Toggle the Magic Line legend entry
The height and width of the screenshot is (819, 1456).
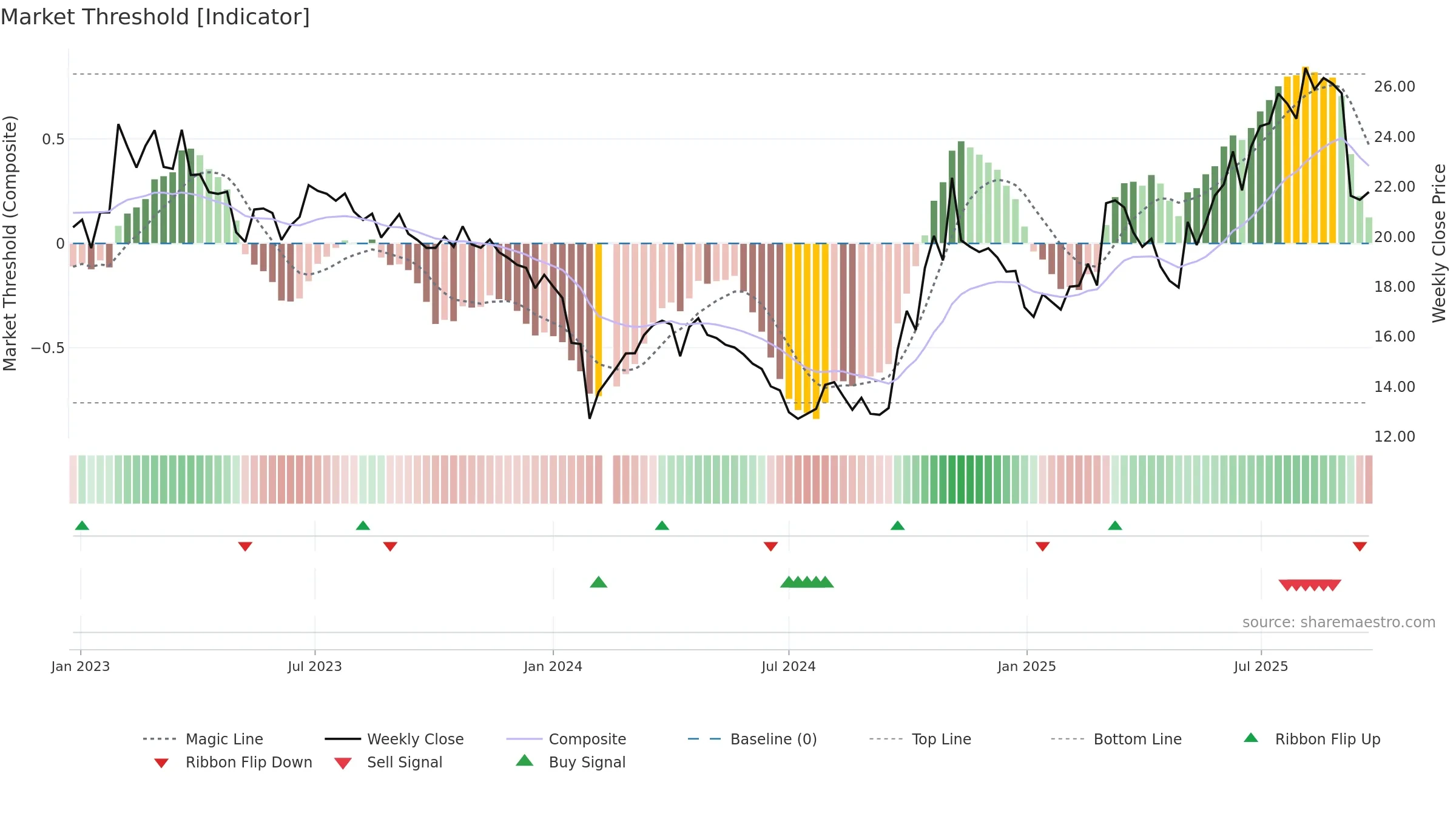[203, 739]
